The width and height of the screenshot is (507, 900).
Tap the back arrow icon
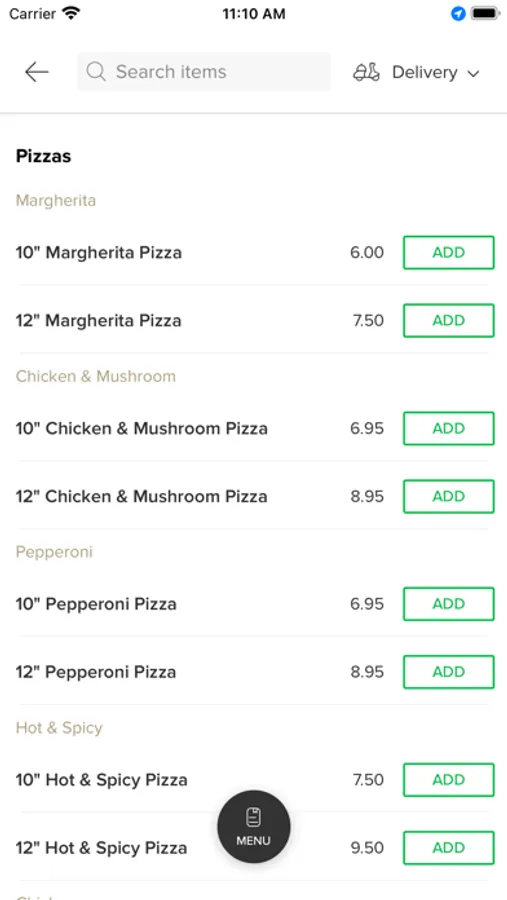click(37, 72)
